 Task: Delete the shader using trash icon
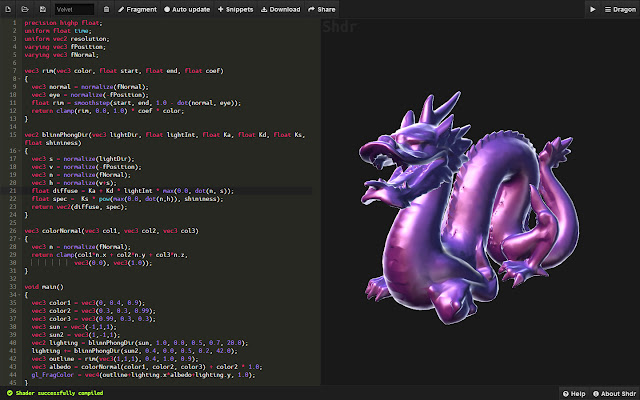pyautogui.click(x=107, y=9)
